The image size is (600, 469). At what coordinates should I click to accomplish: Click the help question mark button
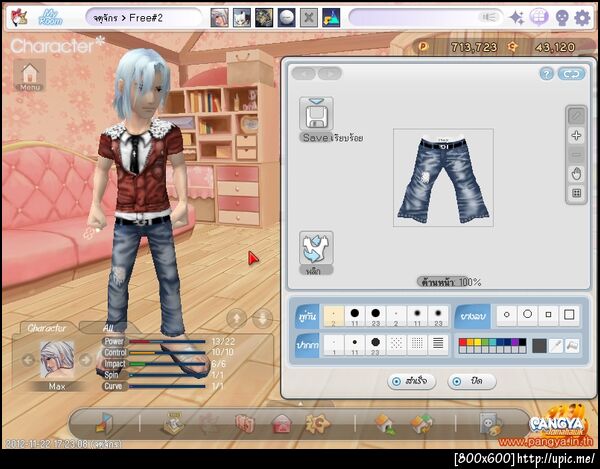546,74
